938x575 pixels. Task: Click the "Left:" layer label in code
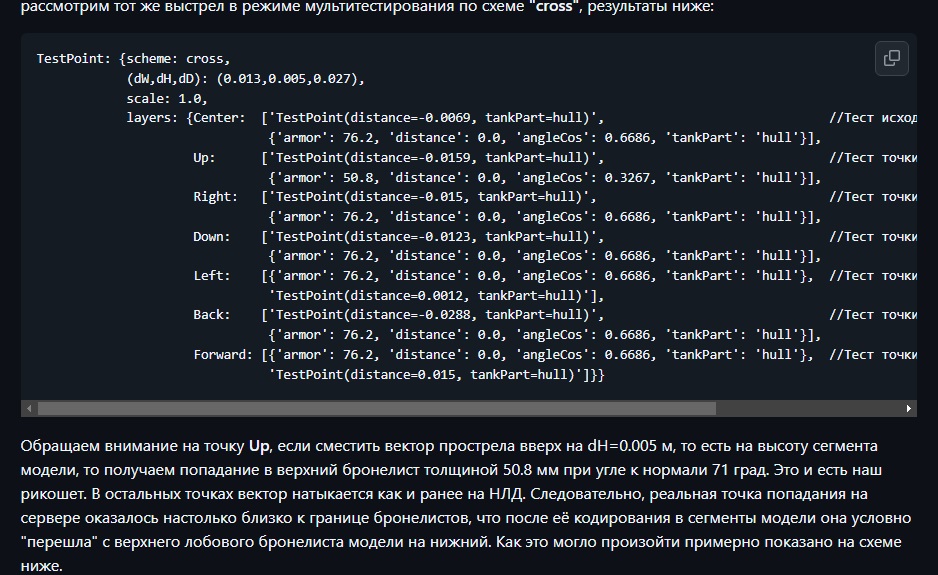211,276
